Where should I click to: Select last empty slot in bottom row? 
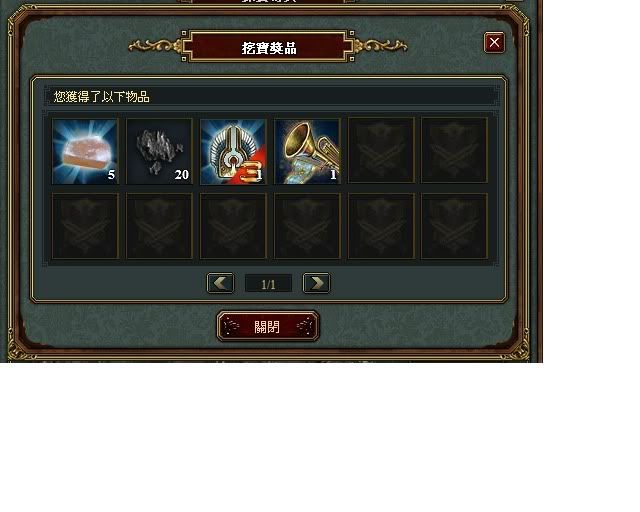(x=454, y=226)
